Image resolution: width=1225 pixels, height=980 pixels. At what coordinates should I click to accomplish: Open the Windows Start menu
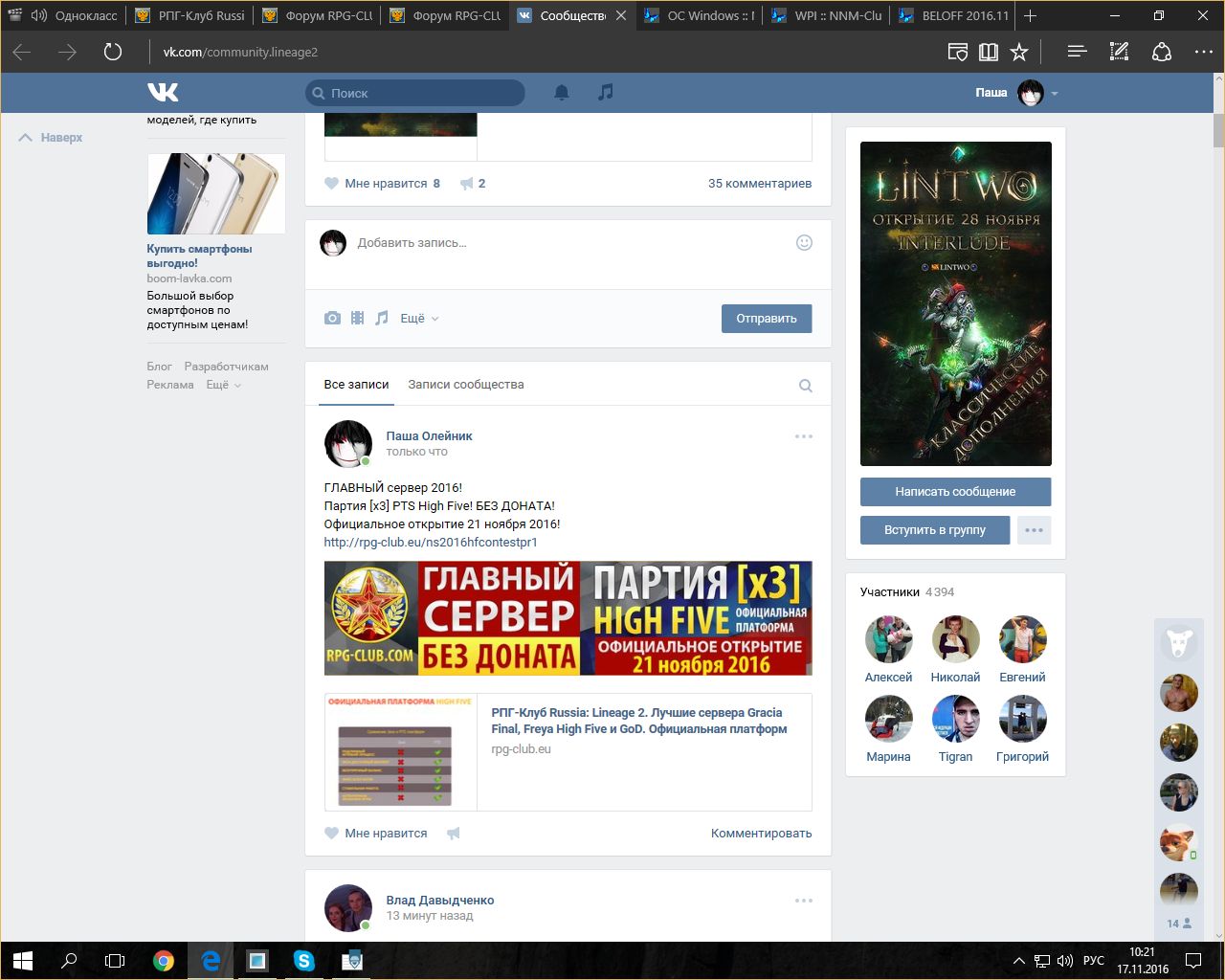(x=23, y=960)
